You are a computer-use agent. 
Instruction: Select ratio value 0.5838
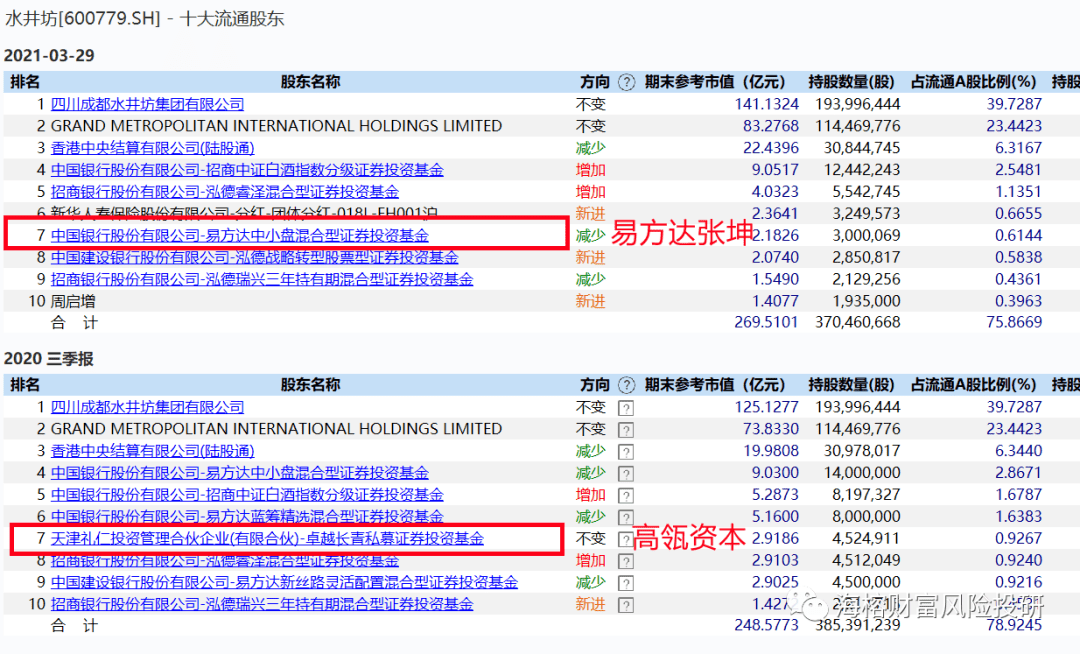[1018, 257]
